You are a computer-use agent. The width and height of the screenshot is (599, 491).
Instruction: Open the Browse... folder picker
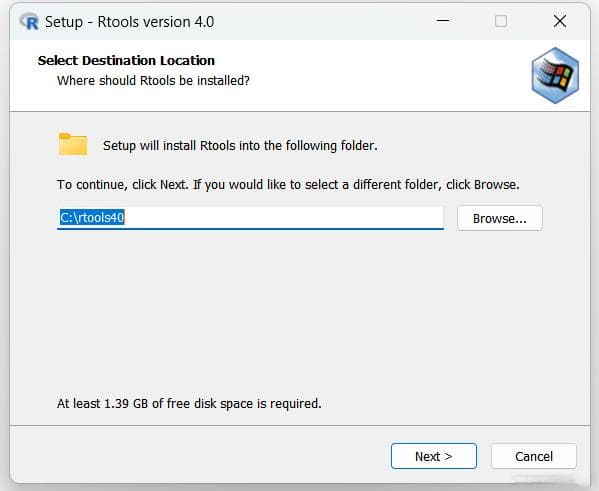[x=500, y=218]
